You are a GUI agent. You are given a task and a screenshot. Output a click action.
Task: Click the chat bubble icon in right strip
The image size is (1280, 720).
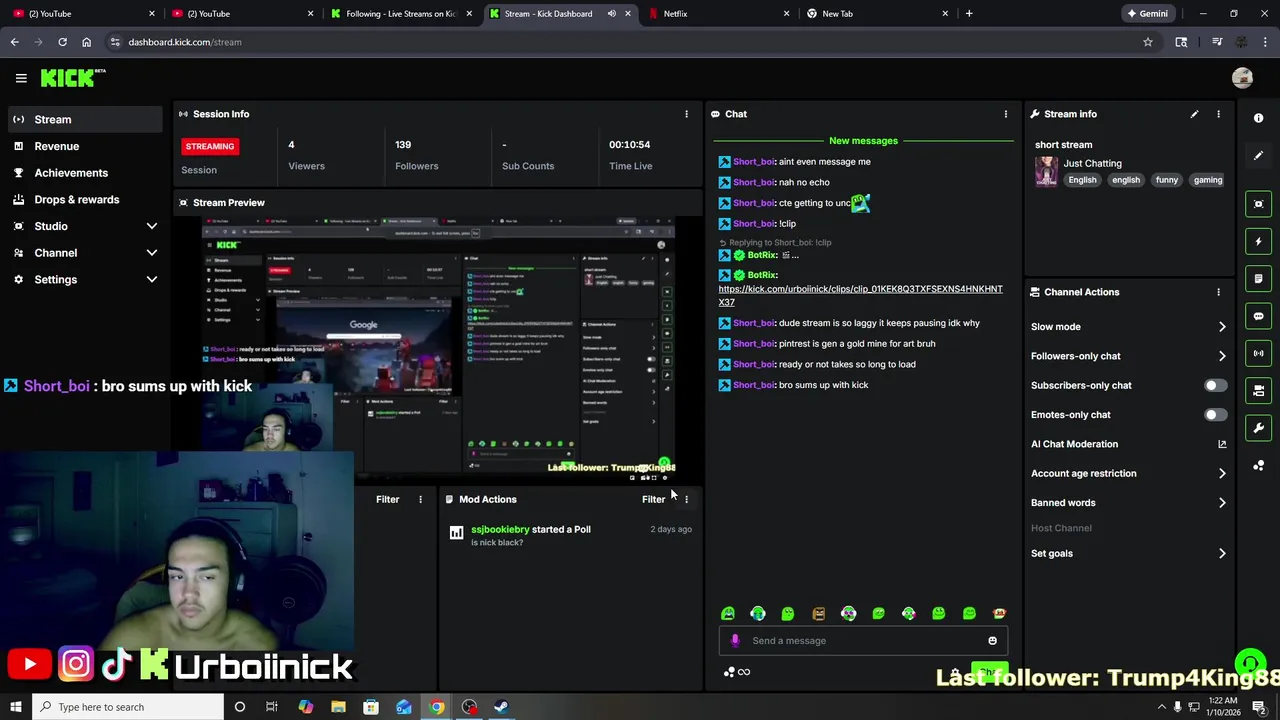(1258, 316)
